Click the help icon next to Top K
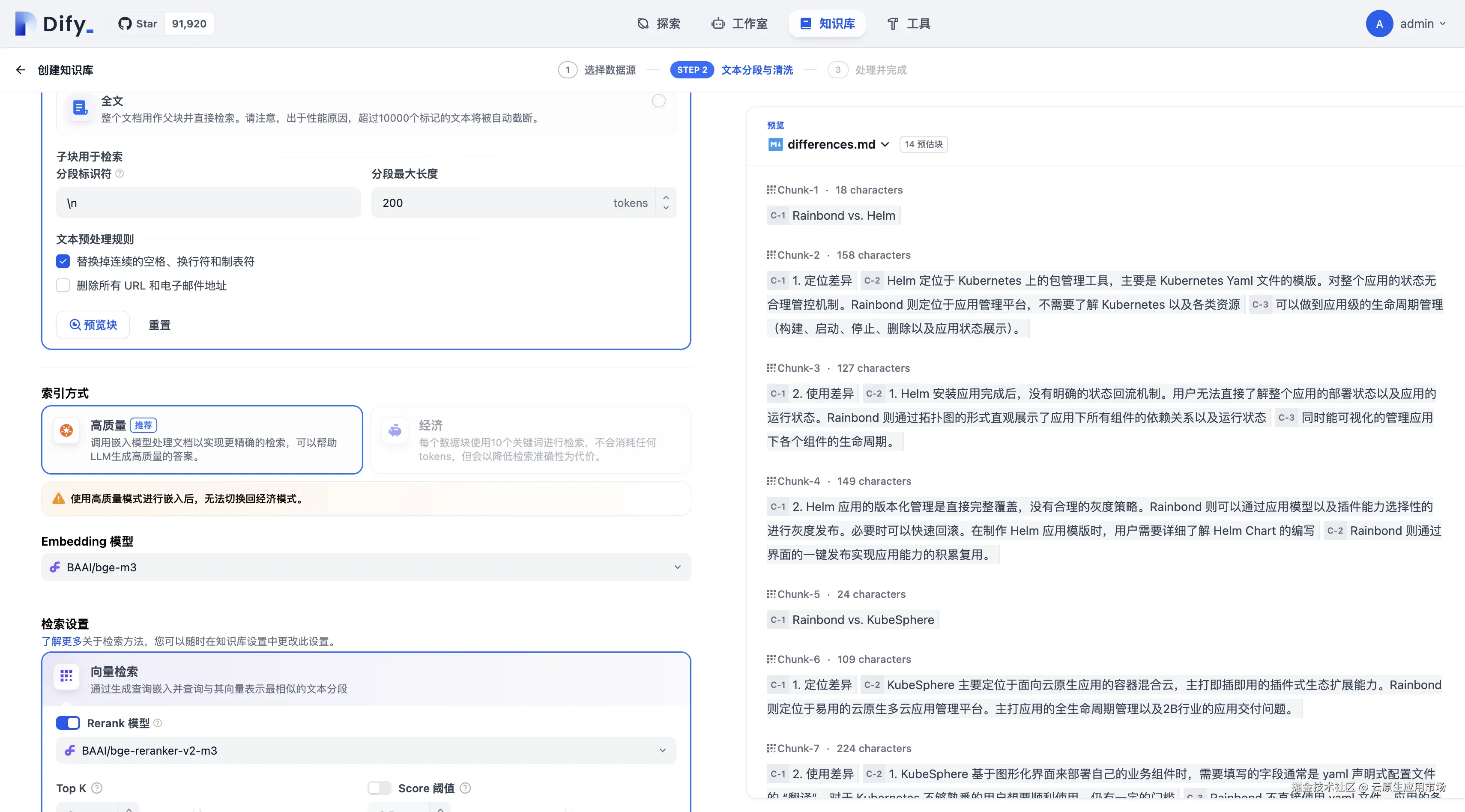Screen dimensions: 1465x812 [x=97, y=788]
